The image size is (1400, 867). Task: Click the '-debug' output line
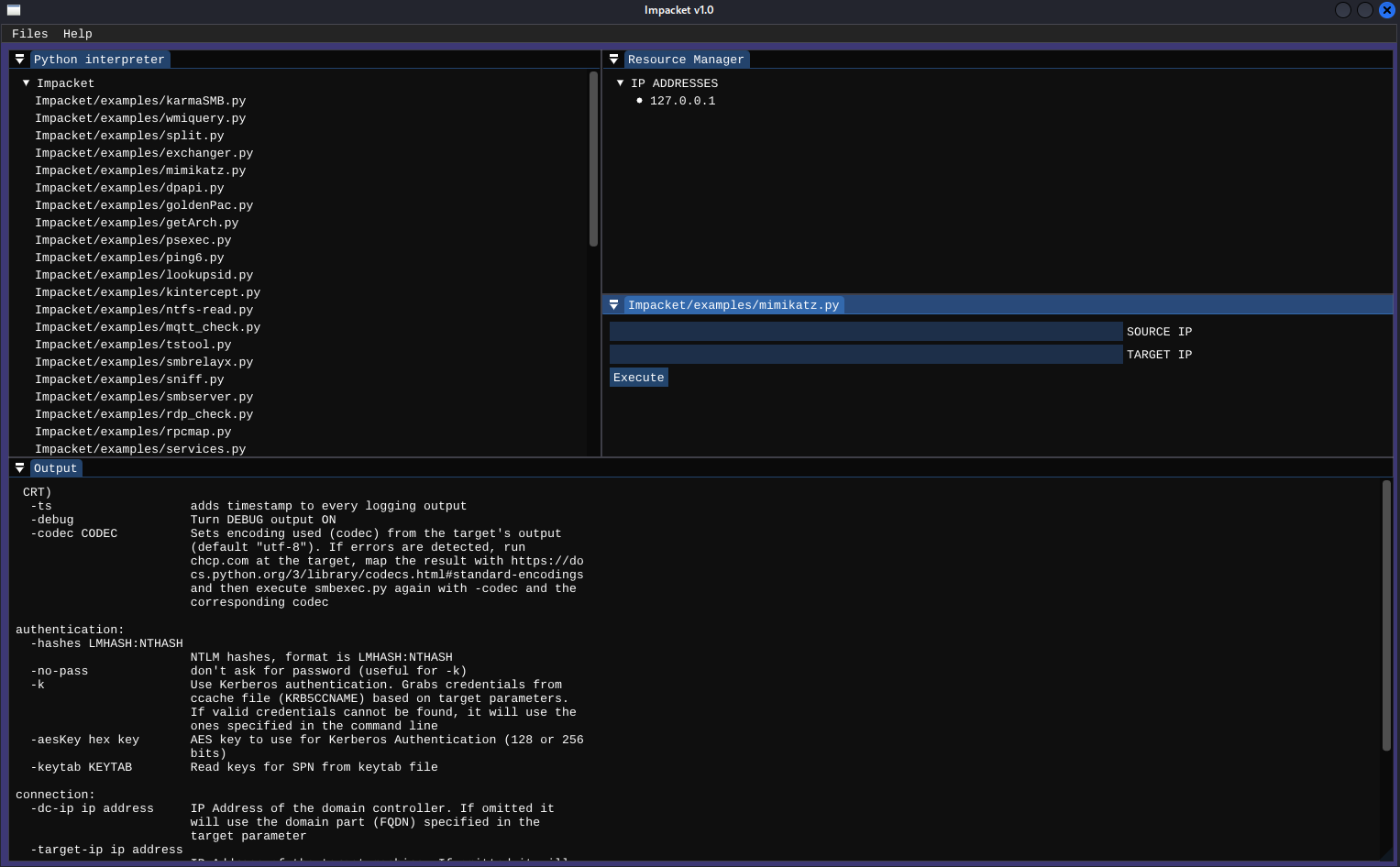[52, 520]
